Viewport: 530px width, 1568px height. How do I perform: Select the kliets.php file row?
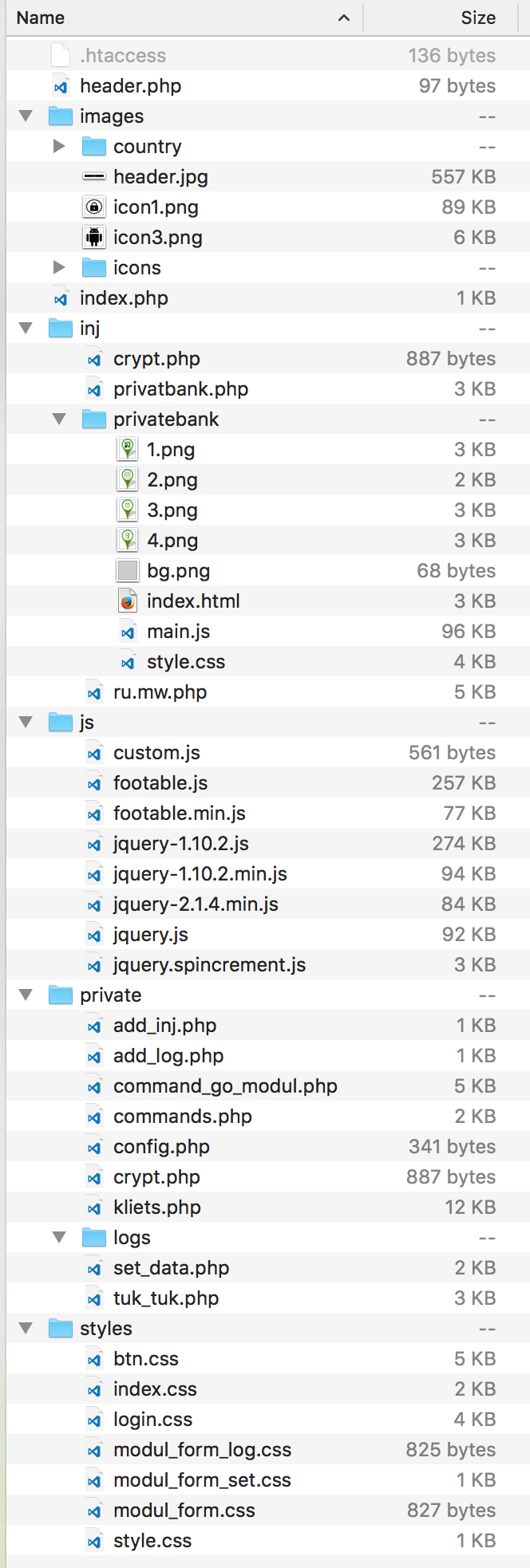(x=268, y=1208)
